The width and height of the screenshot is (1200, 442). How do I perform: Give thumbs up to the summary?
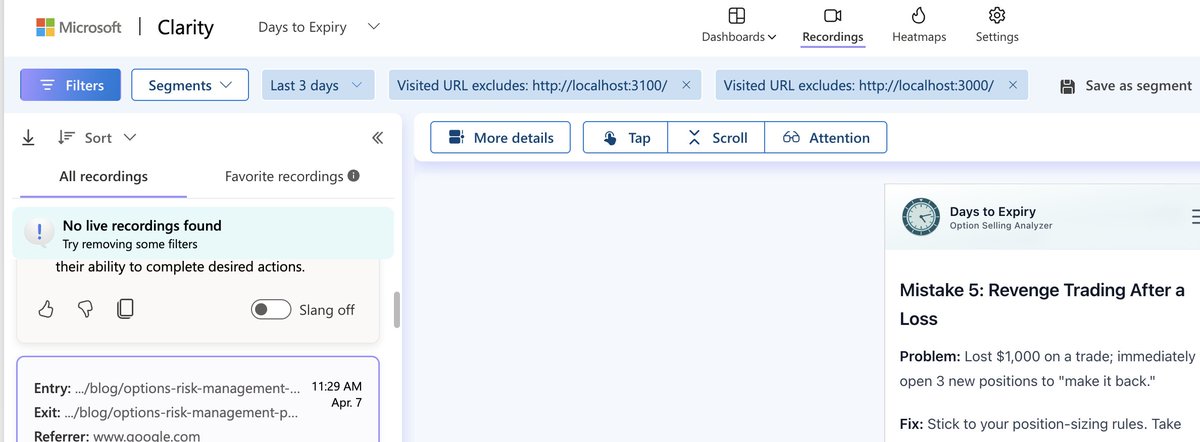click(x=45, y=309)
